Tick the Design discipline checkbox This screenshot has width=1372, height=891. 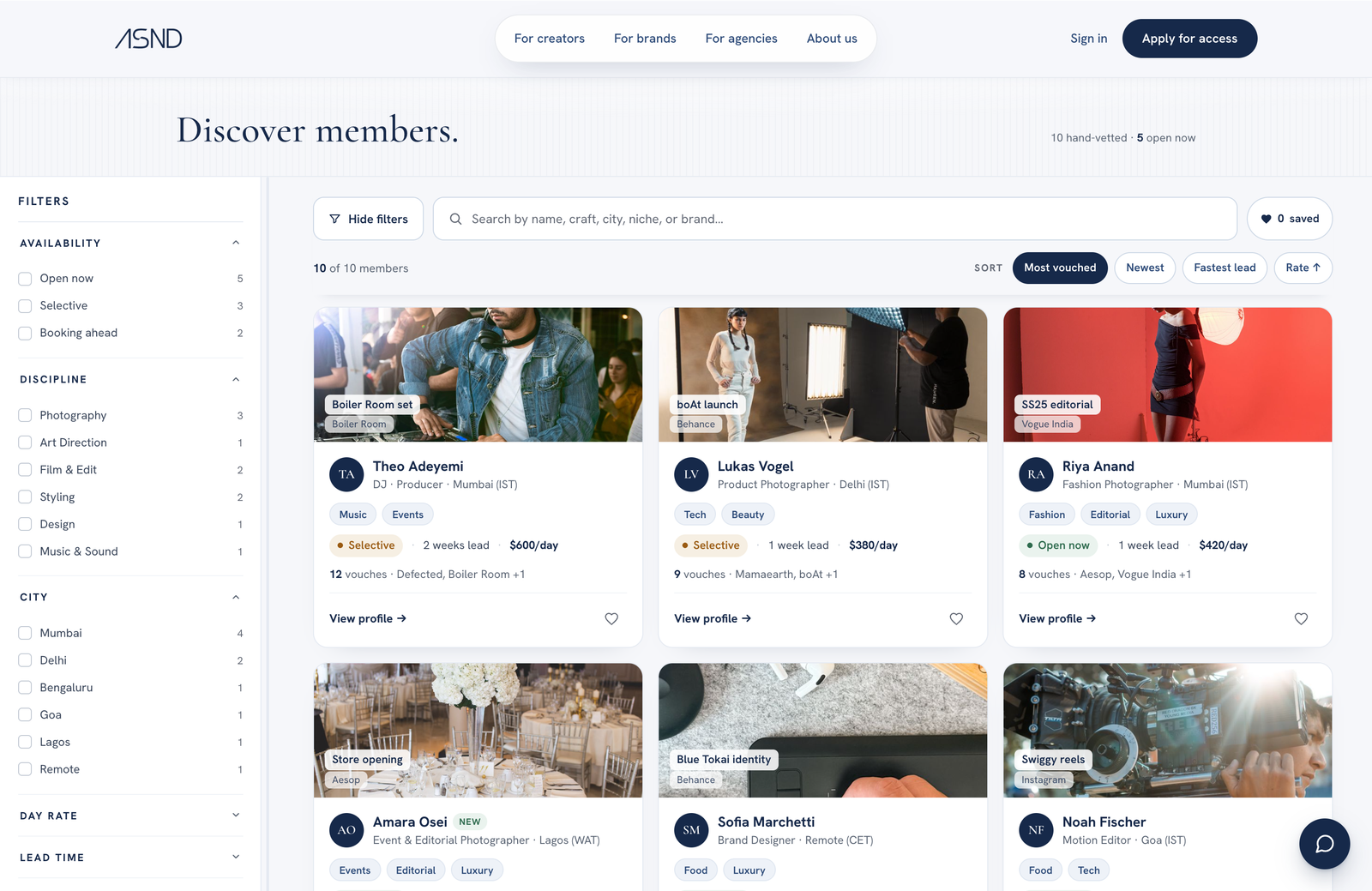click(x=25, y=525)
